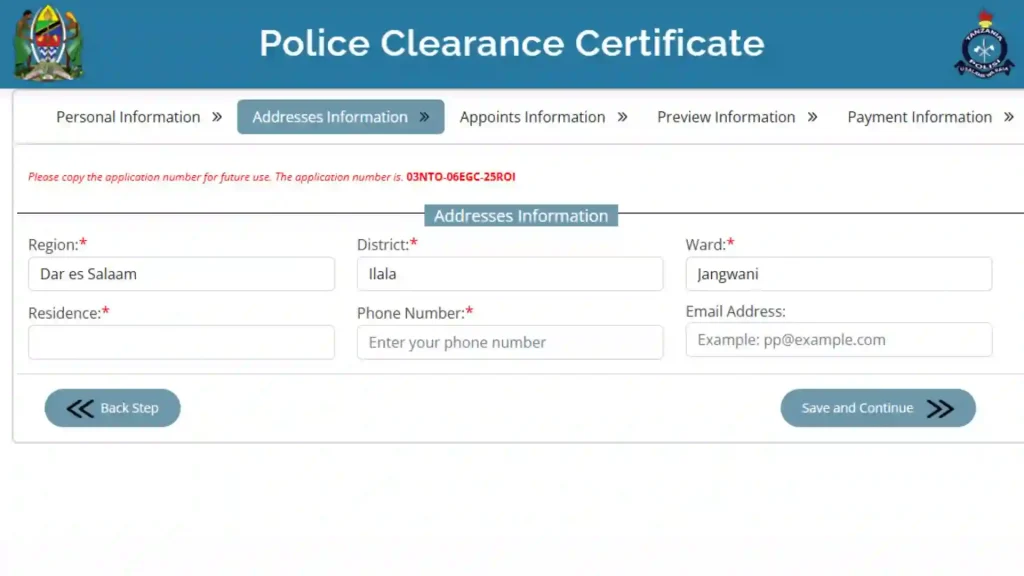Viewport: 1024px width, 576px height.
Task: Select the Addresses Information step tab
Action: [x=340, y=117]
